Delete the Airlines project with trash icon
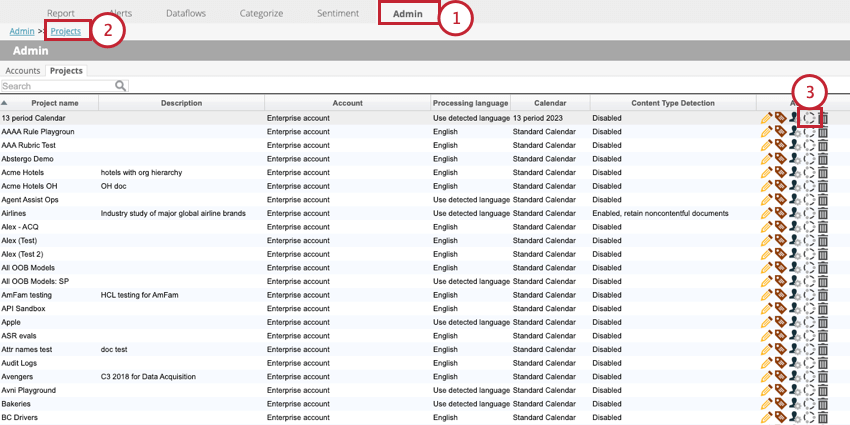 823,214
